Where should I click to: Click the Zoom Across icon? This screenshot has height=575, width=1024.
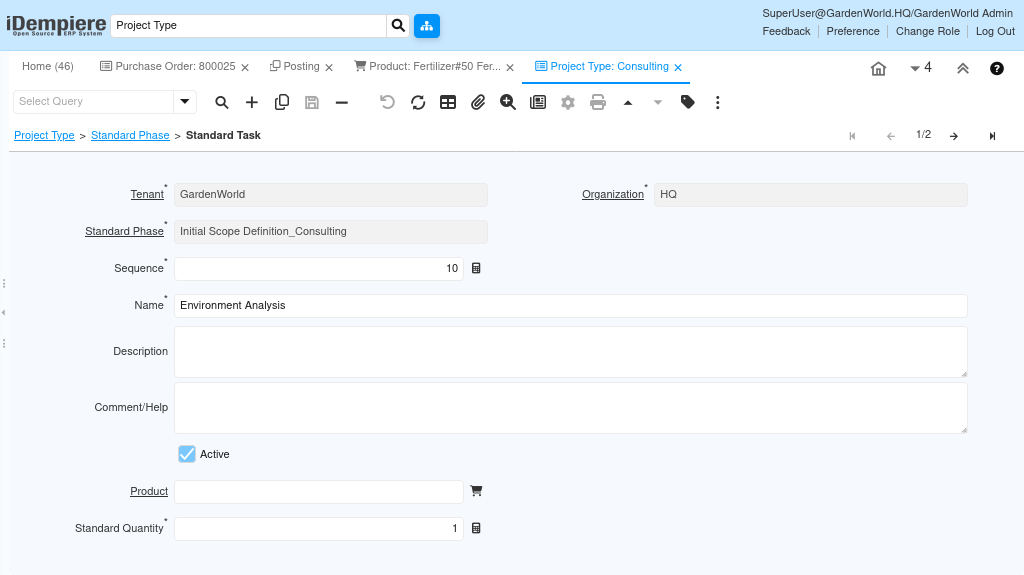click(508, 102)
